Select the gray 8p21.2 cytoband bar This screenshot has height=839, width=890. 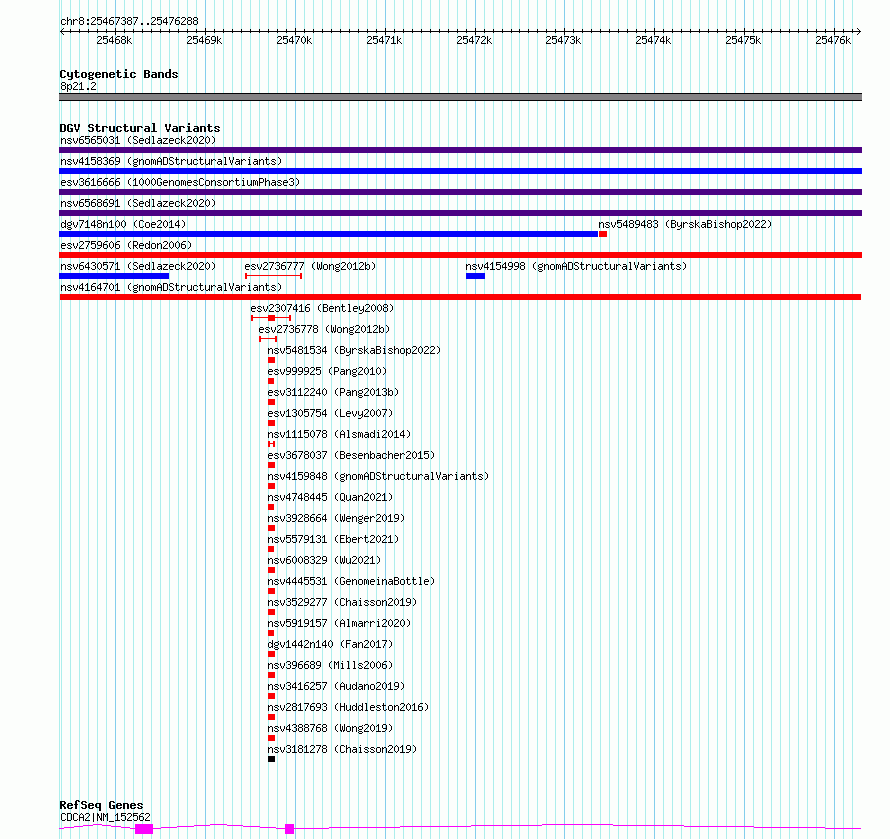point(460,97)
